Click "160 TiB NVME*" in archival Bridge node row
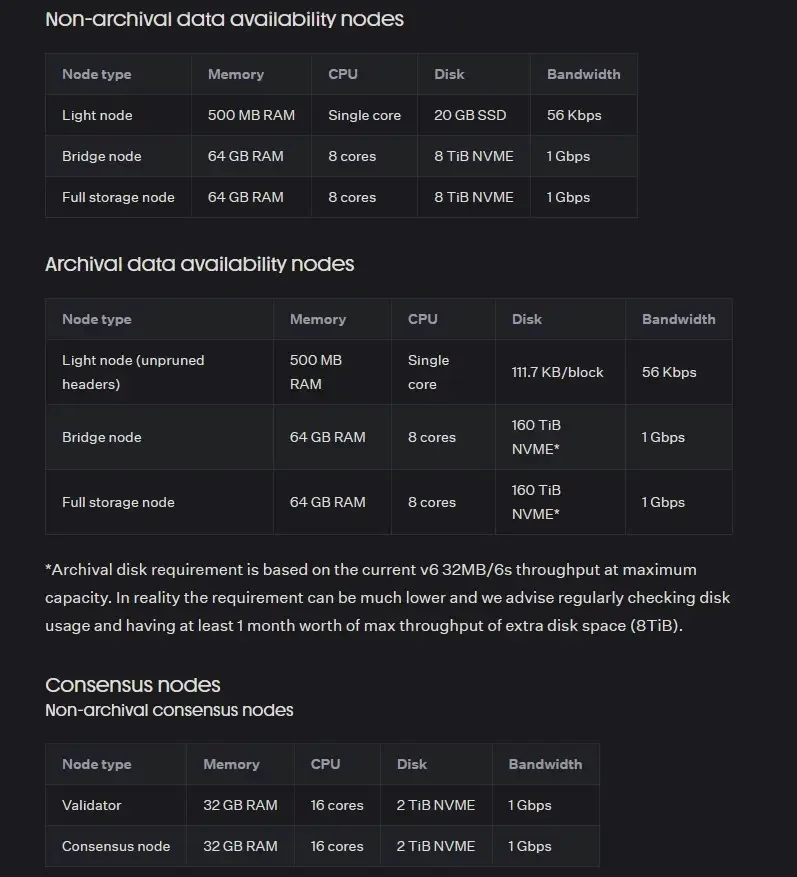The image size is (797, 877). [536, 437]
